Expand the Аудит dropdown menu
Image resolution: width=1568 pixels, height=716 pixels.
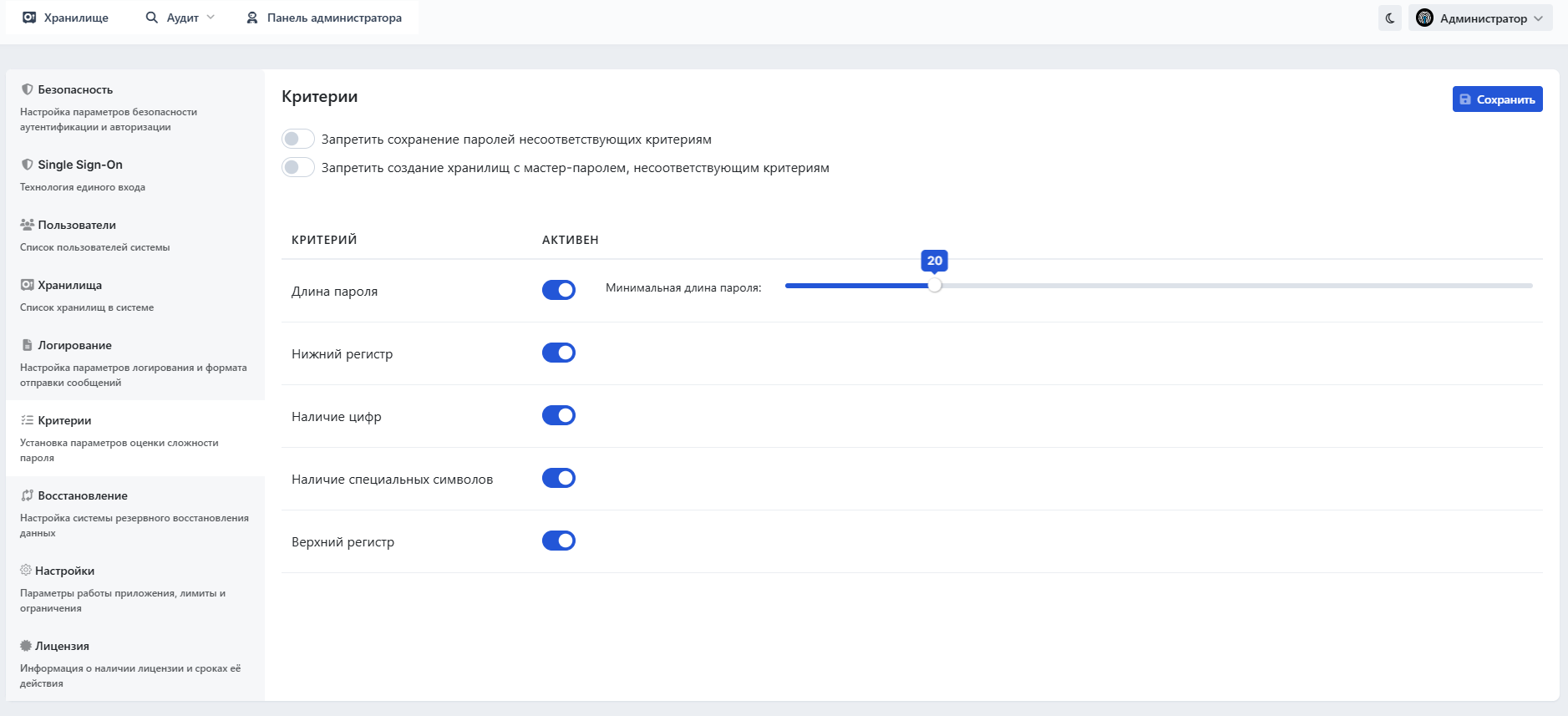180,18
